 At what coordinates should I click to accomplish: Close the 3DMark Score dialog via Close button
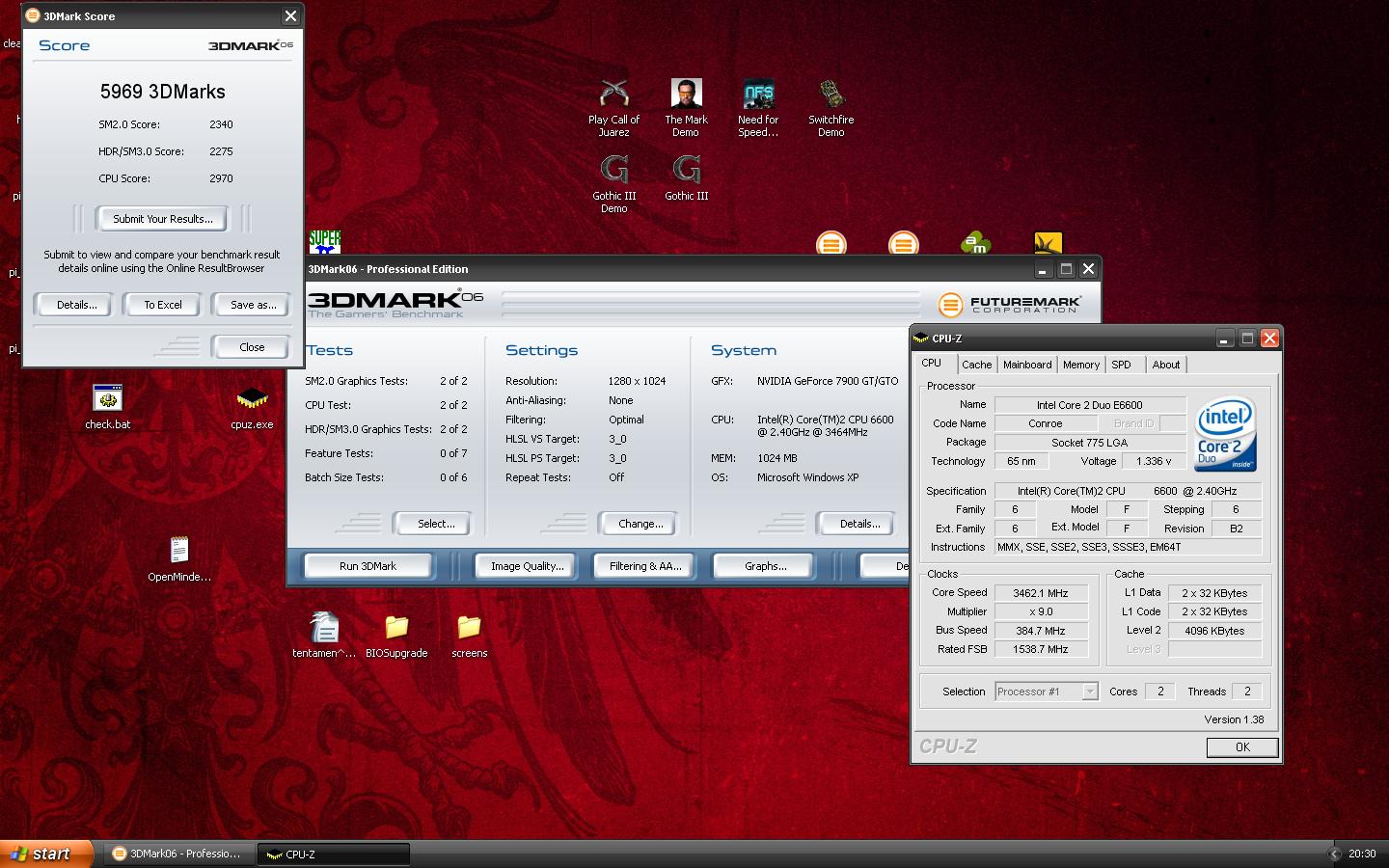[x=252, y=347]
